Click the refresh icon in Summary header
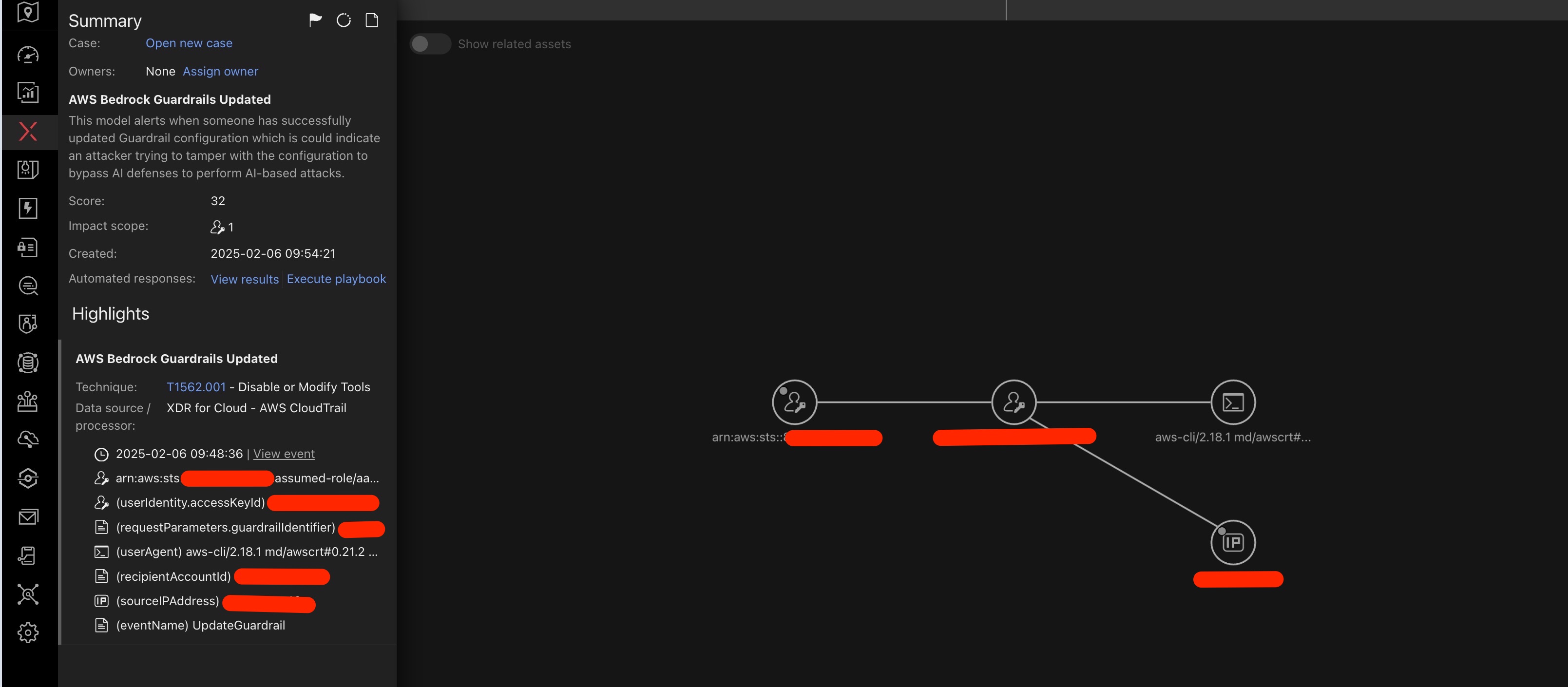 click(344, 20)
